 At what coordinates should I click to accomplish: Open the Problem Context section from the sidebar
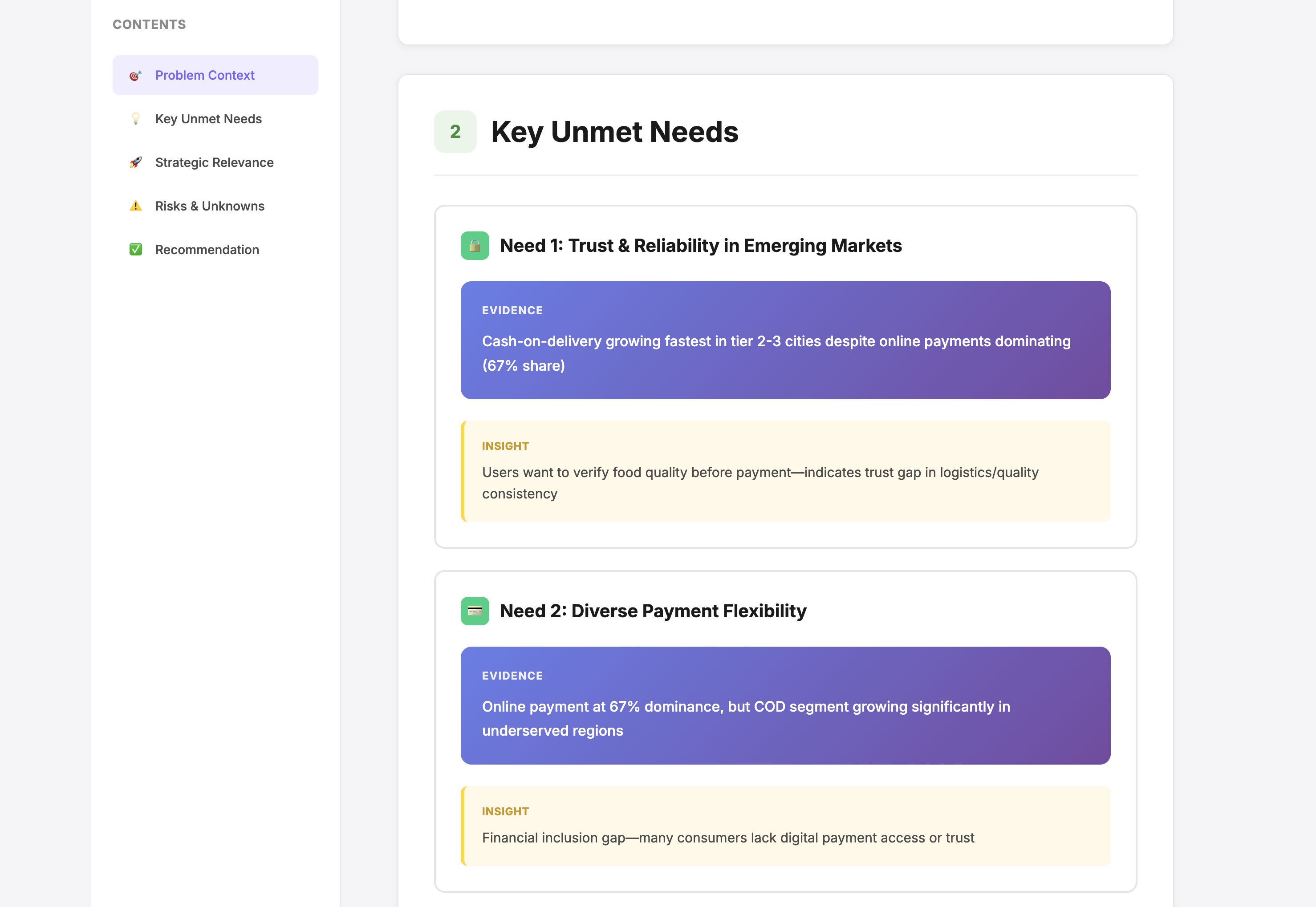tap(205, 75)
